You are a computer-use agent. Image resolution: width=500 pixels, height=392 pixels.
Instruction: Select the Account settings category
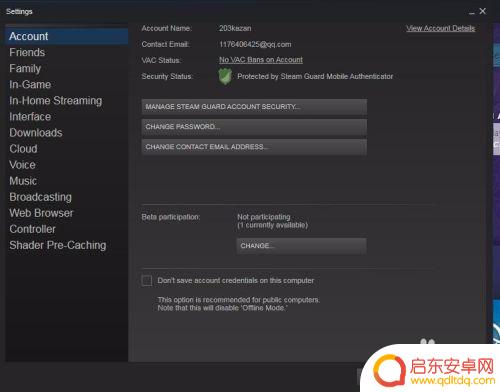[x=67, y=36]
